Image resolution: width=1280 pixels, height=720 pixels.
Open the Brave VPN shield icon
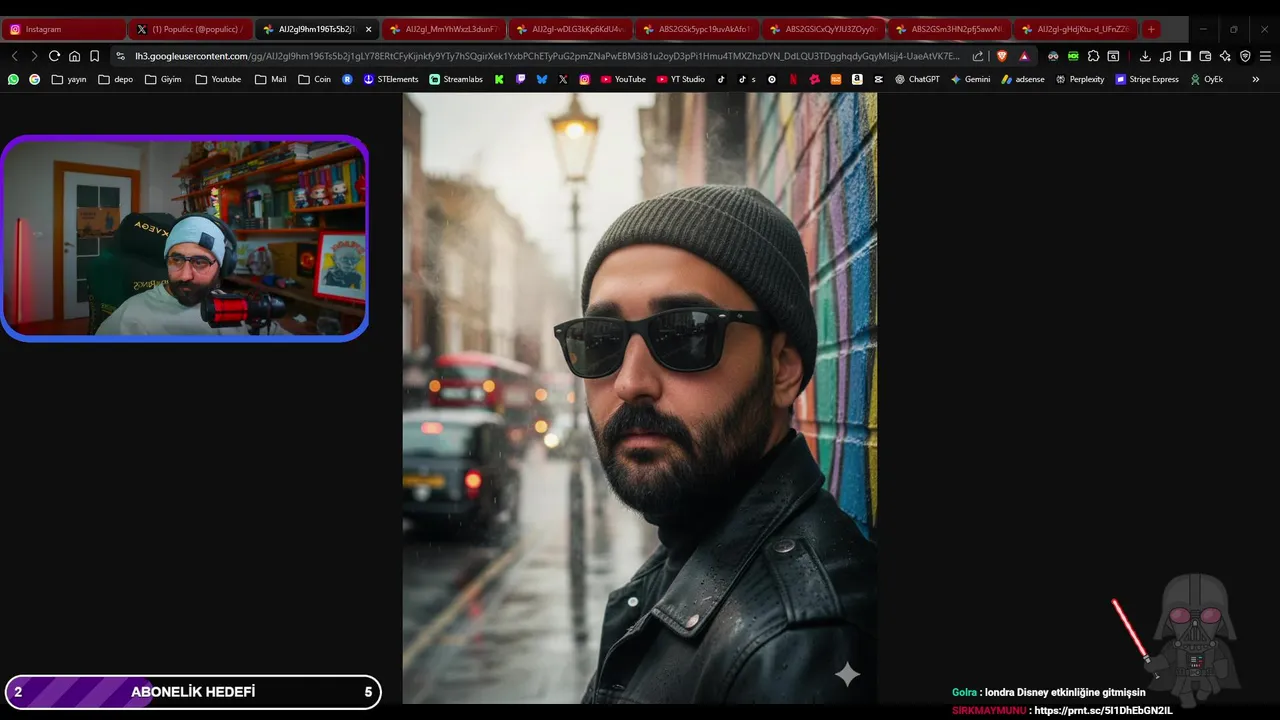click(1245, 56)
